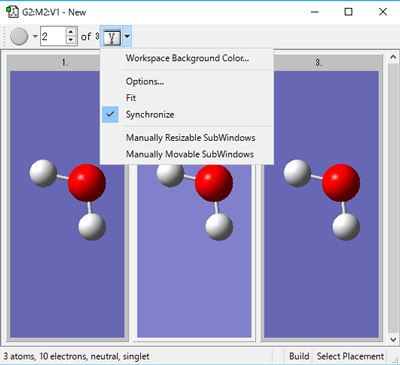Viewport: 400px width, 365px height.
Task: Click the molecule view layout icon
Action: (111, 36)
